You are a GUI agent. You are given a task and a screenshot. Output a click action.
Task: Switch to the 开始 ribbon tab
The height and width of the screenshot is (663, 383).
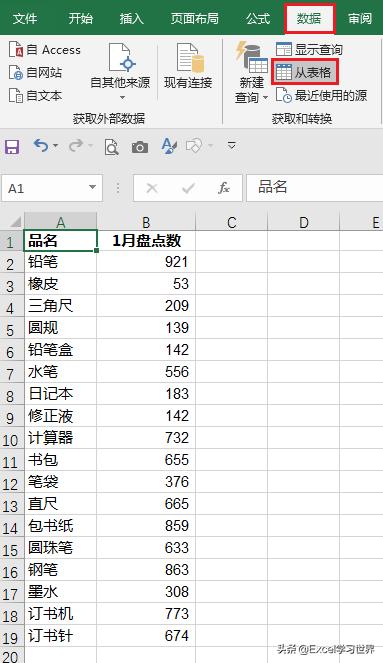click(x=81, y=18)
